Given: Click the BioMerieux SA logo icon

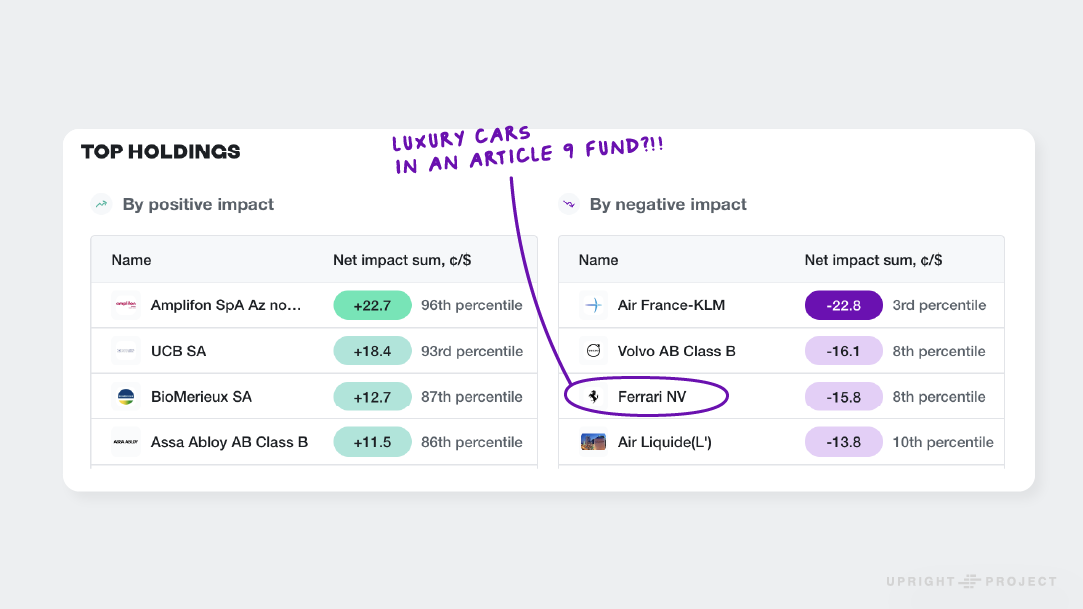Looking at the screenshot, I should [125, 397].
